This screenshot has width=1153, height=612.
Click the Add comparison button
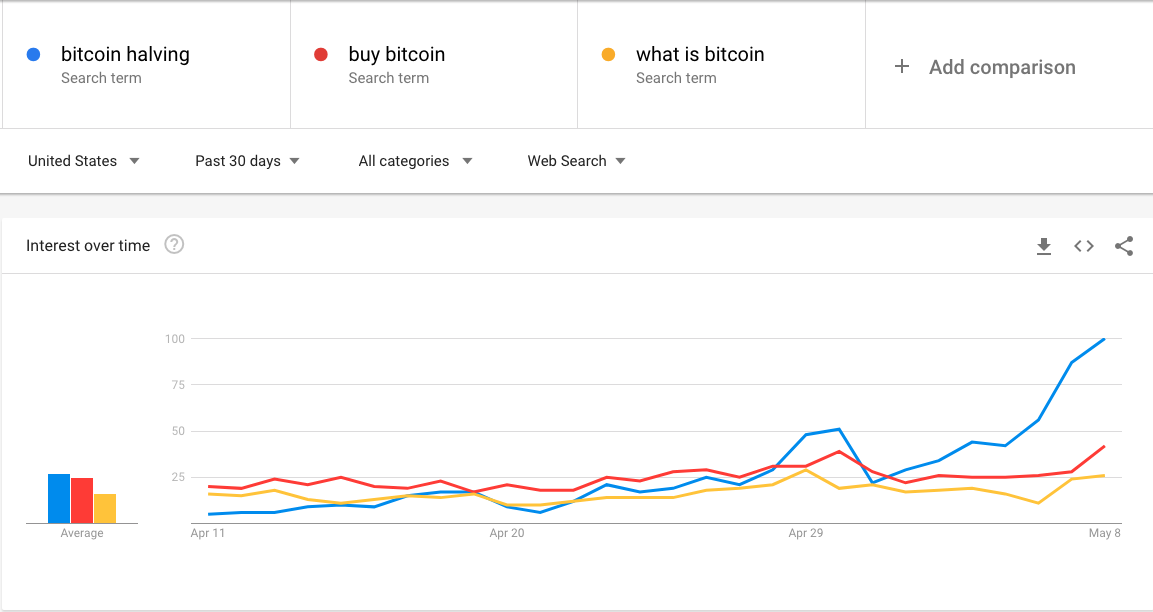(x=1001, y=67)
